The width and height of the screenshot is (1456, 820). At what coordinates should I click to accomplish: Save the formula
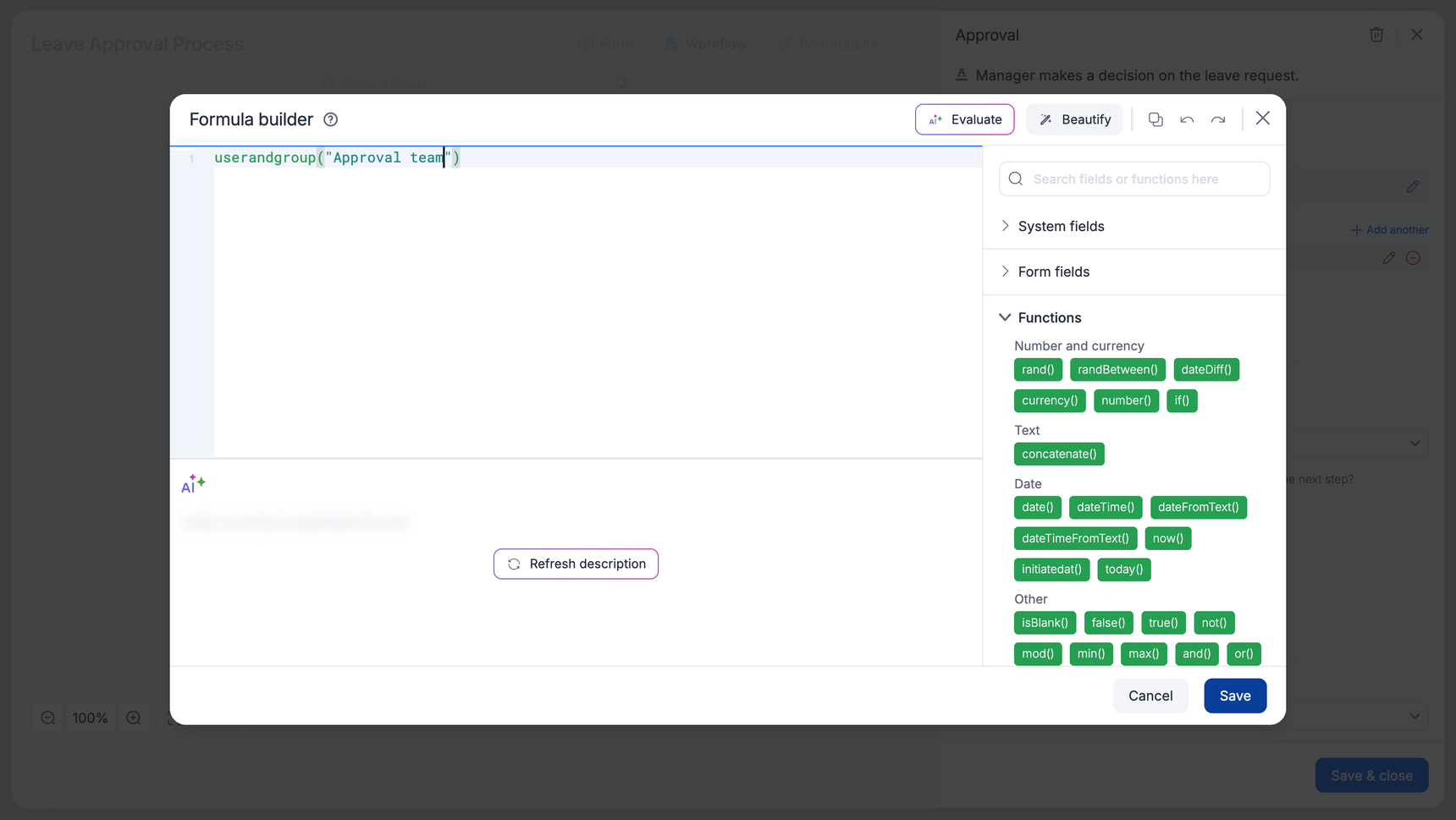[1235, 696]
